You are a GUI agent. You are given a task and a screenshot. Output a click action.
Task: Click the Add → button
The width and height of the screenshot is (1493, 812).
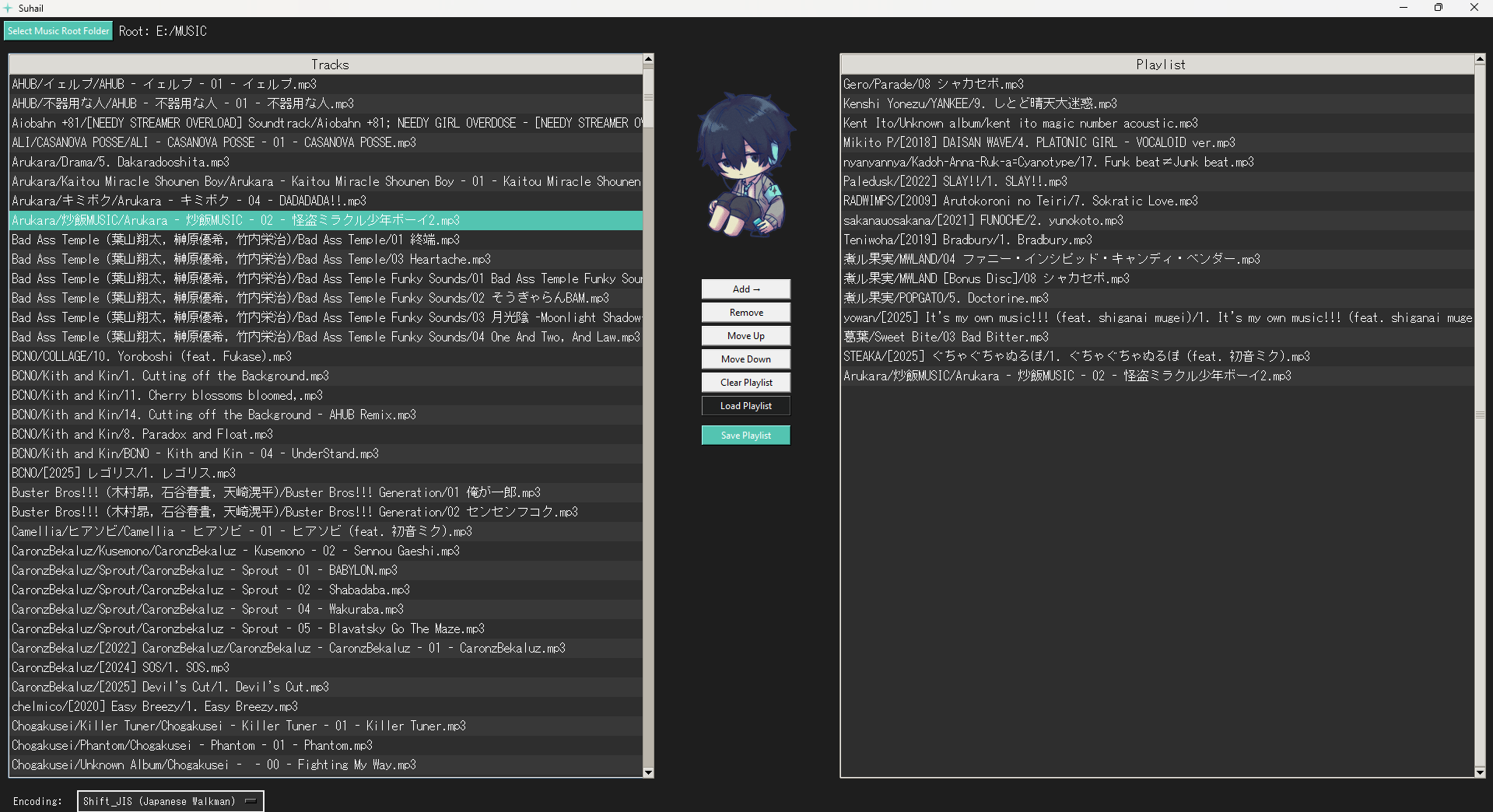(745, 289)
